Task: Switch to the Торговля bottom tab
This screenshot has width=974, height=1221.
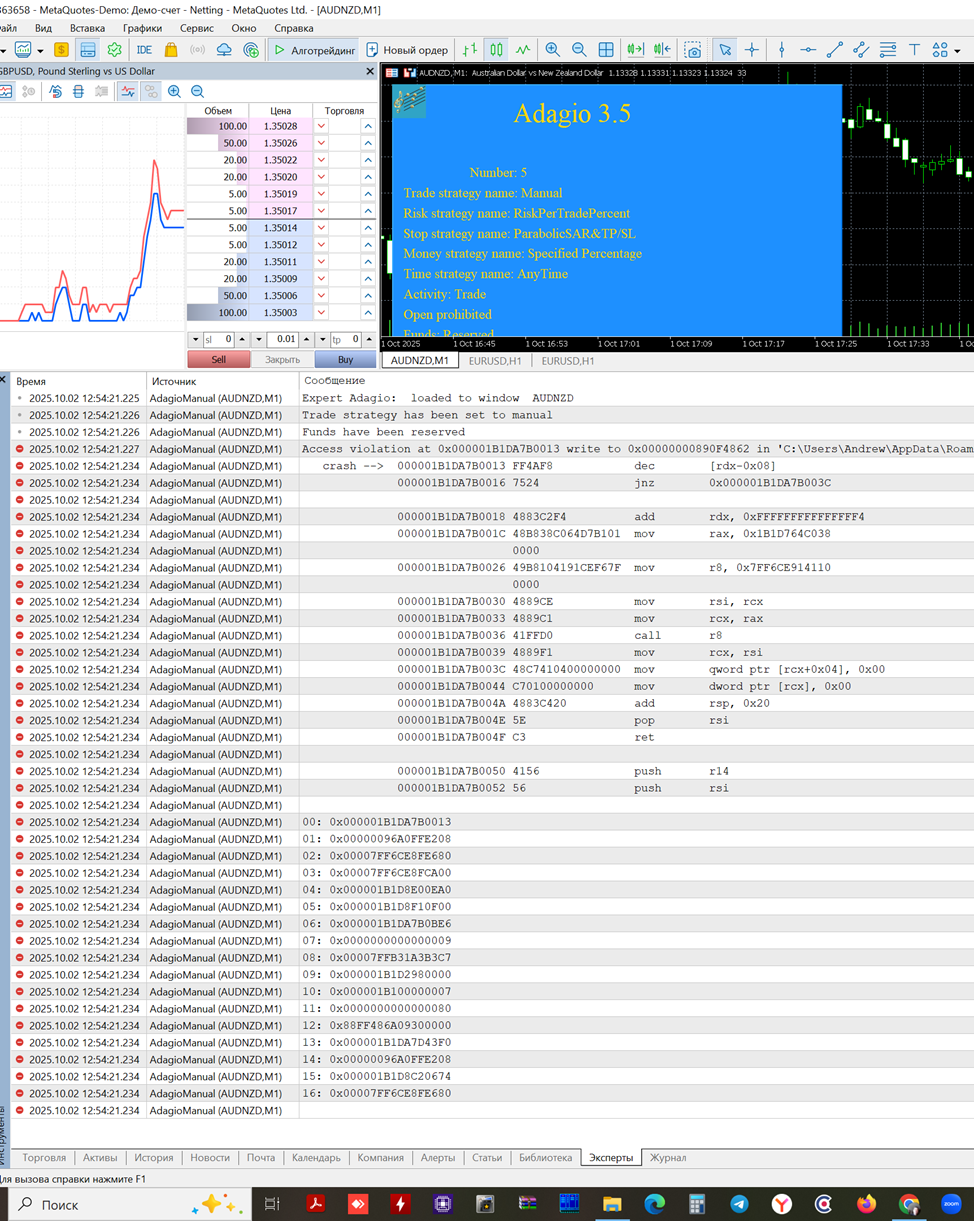Action: click(x=44, y=1157)
